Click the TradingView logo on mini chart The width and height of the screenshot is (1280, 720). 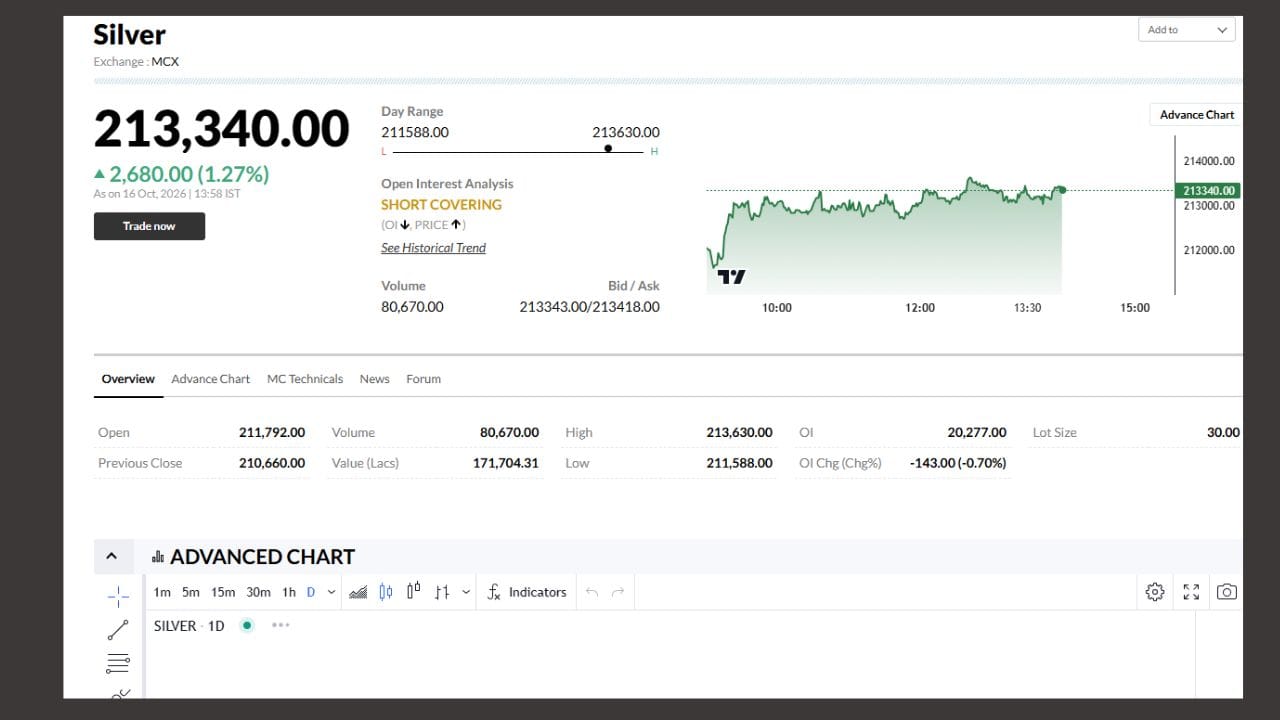click(732, 277)
